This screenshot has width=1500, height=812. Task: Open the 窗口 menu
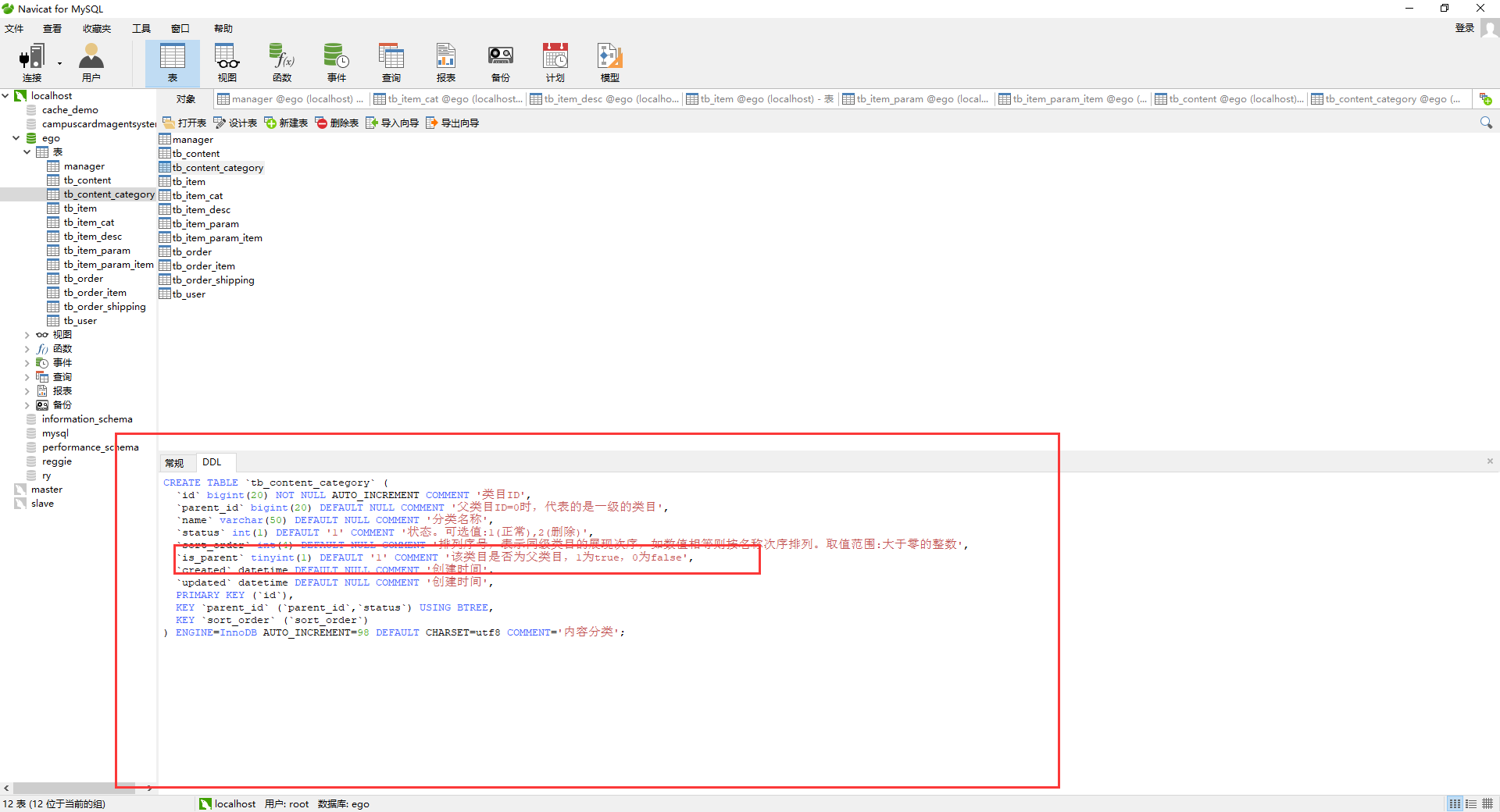point(180,28)
